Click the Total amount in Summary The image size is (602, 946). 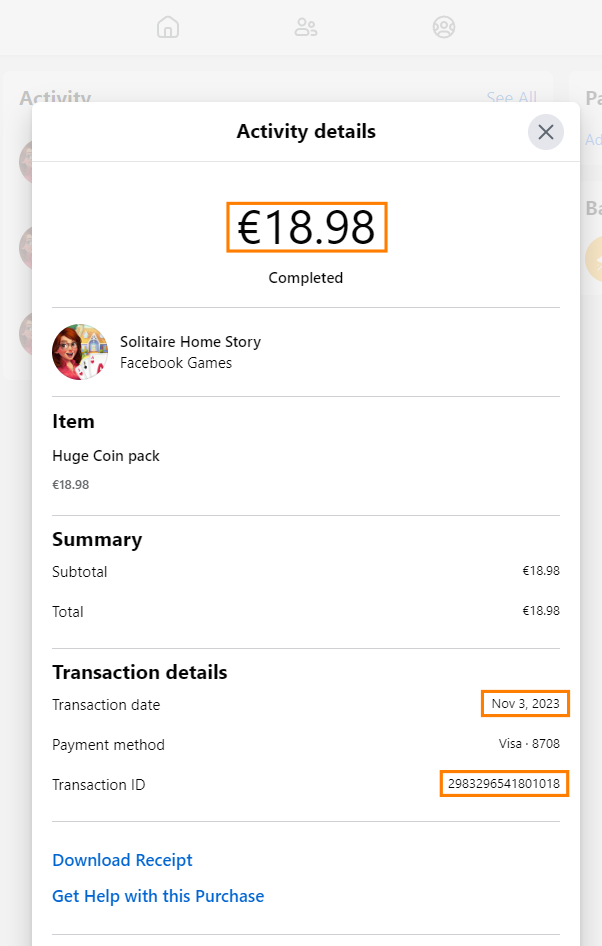540,611
